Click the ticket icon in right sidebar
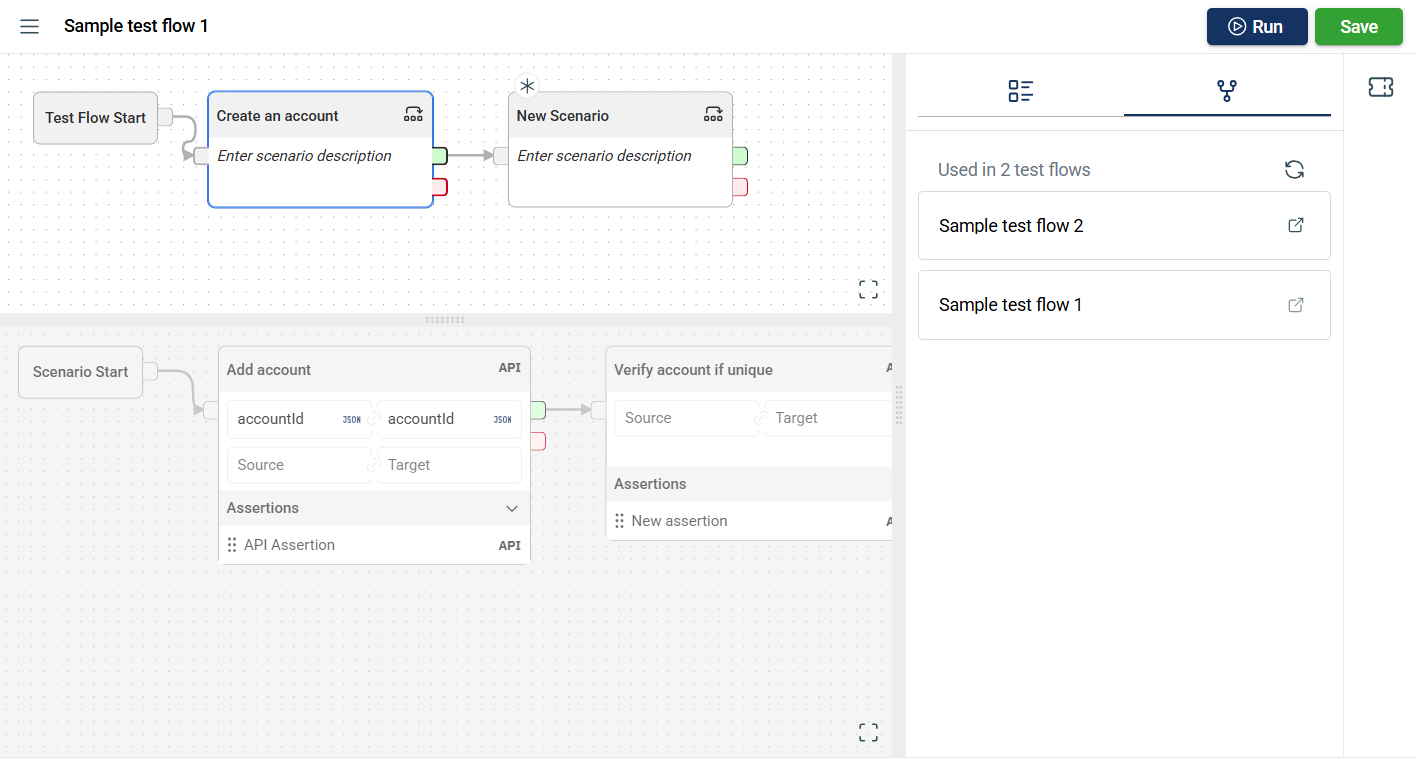The height and width of the screenshot is (763, 1417). [x=1380, y=88]
